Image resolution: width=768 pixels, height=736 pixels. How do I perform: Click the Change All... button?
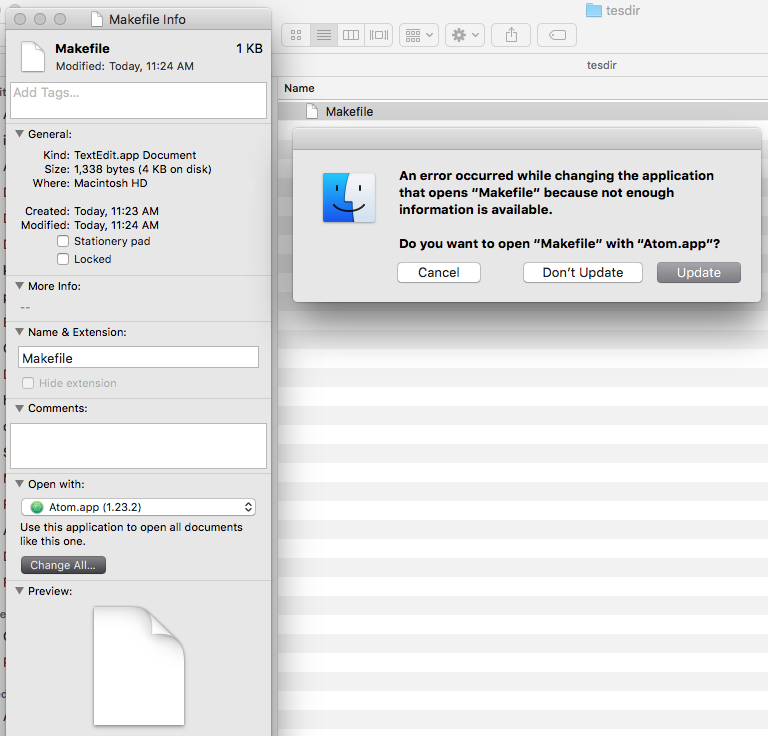(63, 565)
